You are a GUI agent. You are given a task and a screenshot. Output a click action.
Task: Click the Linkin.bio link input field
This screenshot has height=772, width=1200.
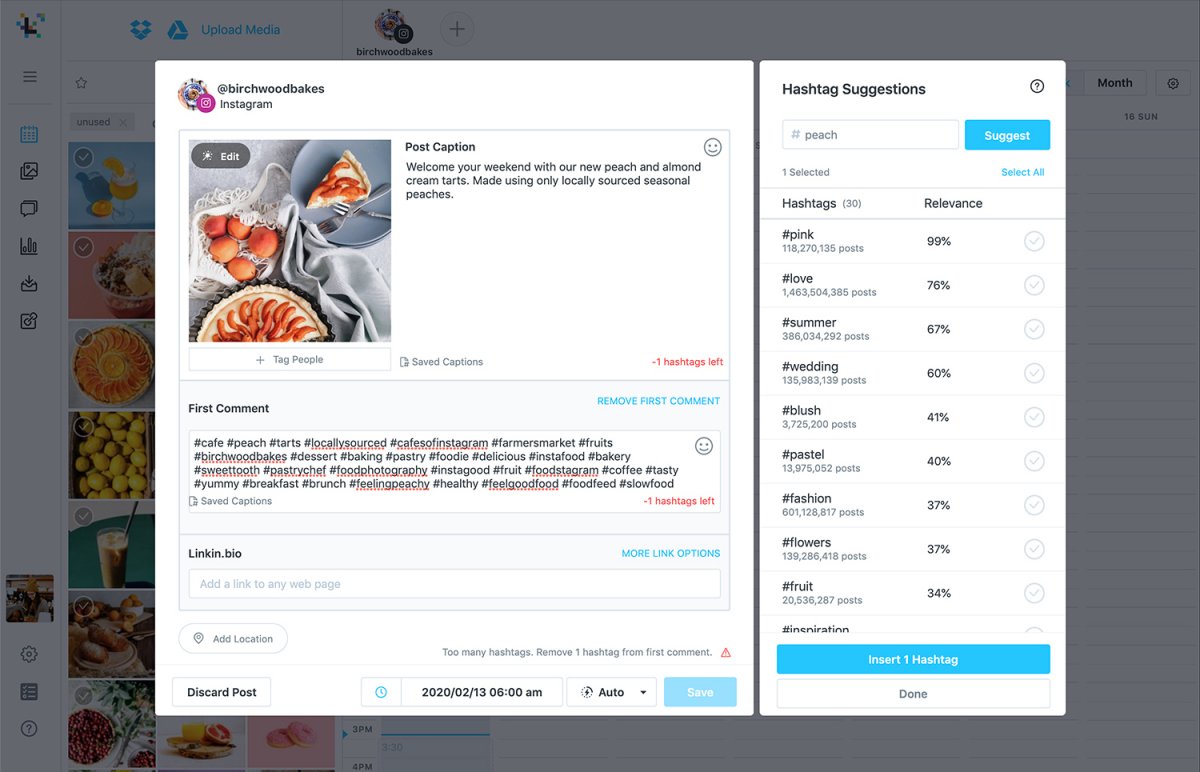(454, 584)
